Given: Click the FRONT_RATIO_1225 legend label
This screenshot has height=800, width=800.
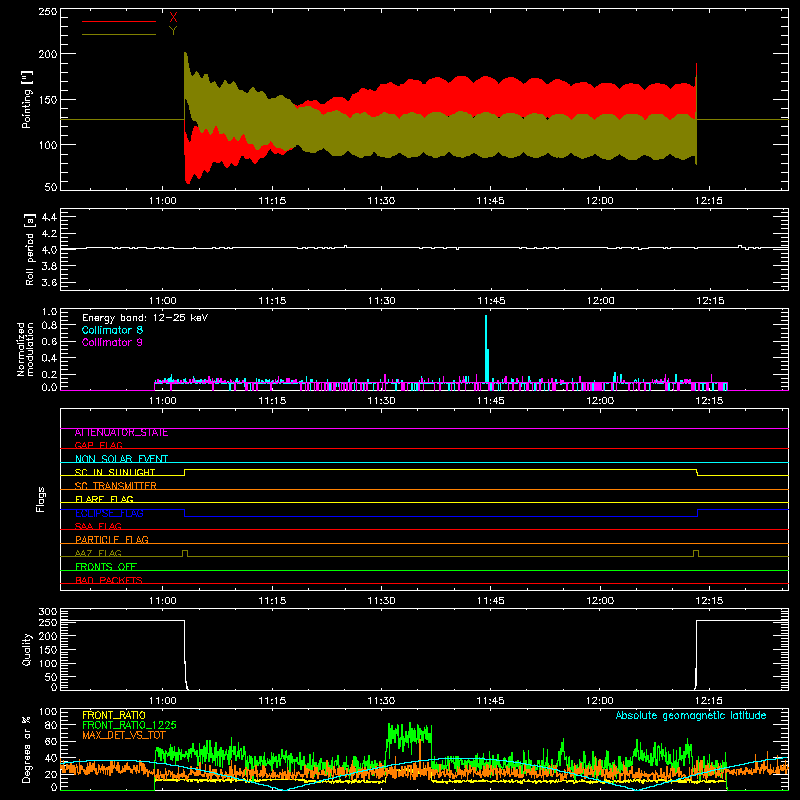Looking at the screenshot, I should pos(129,725).
